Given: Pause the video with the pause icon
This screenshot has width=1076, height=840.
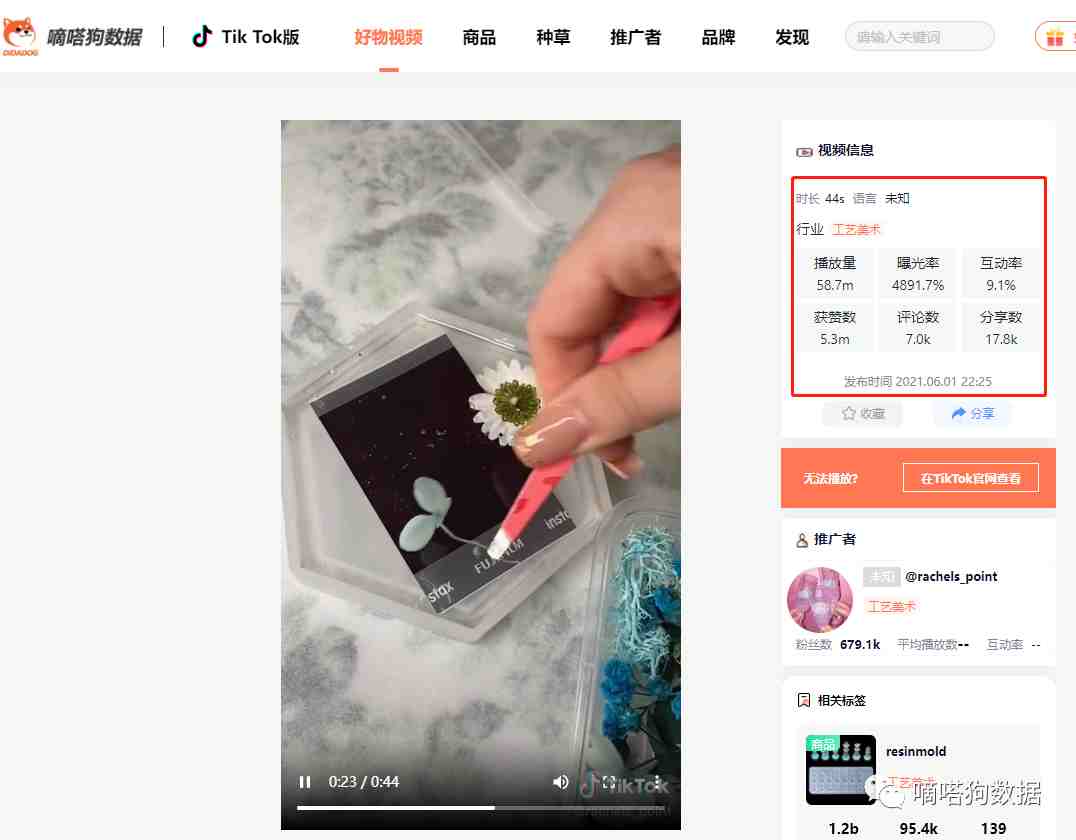Looking at the screenshot, I should coord(305,782).
